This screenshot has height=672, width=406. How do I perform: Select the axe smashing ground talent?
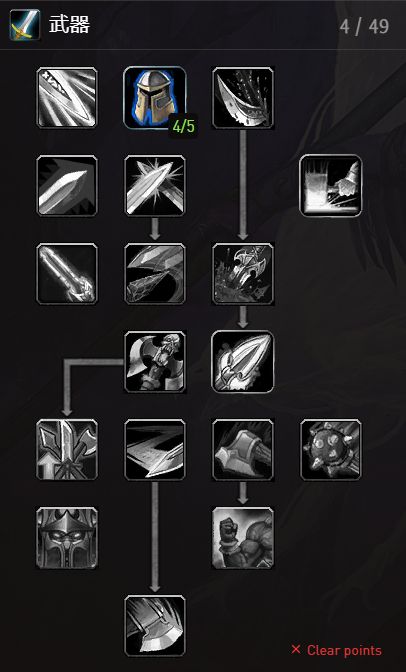click(x=243, y=274)
